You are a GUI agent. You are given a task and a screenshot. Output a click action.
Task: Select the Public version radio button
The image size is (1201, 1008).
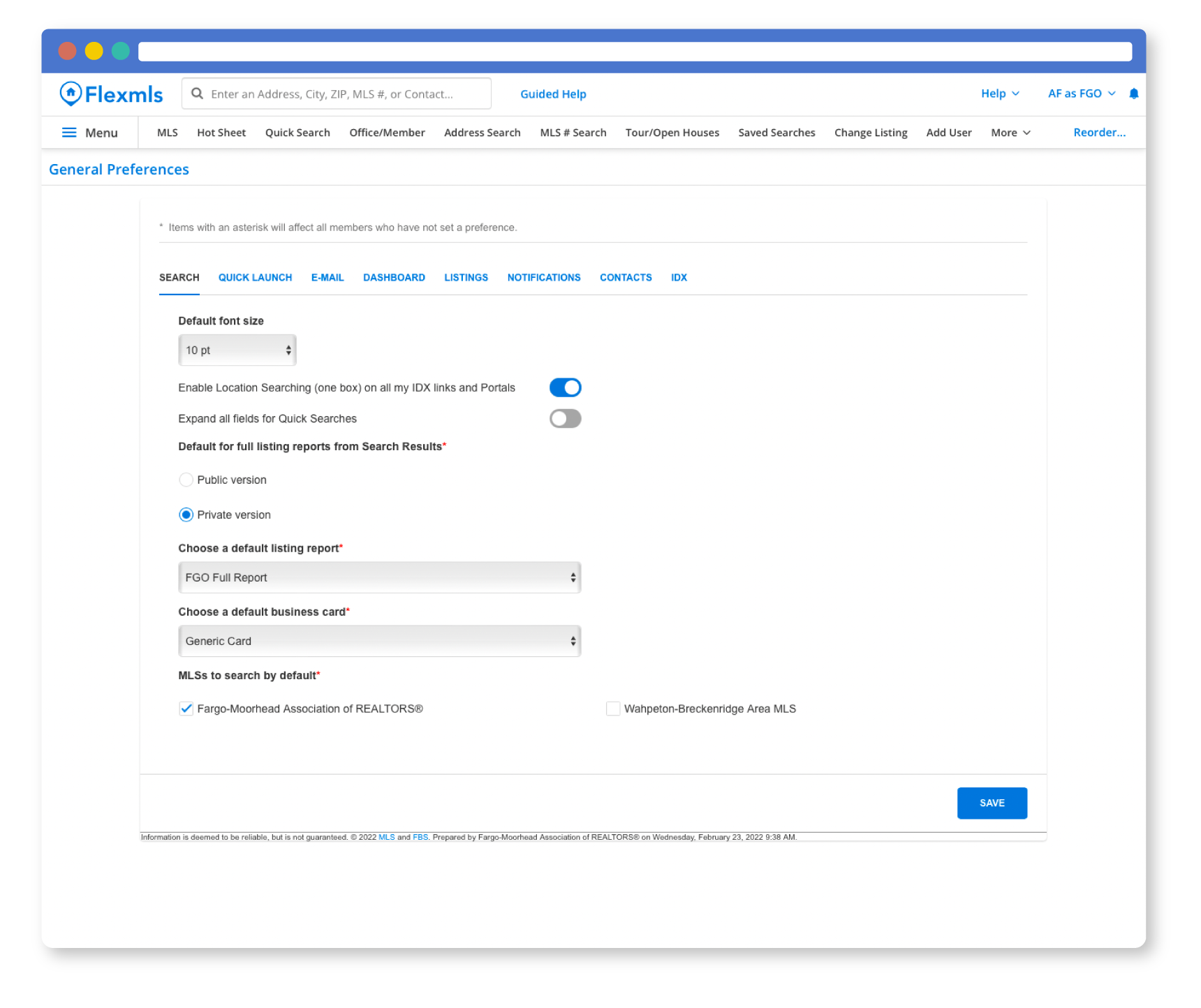(x=186, y=480)
